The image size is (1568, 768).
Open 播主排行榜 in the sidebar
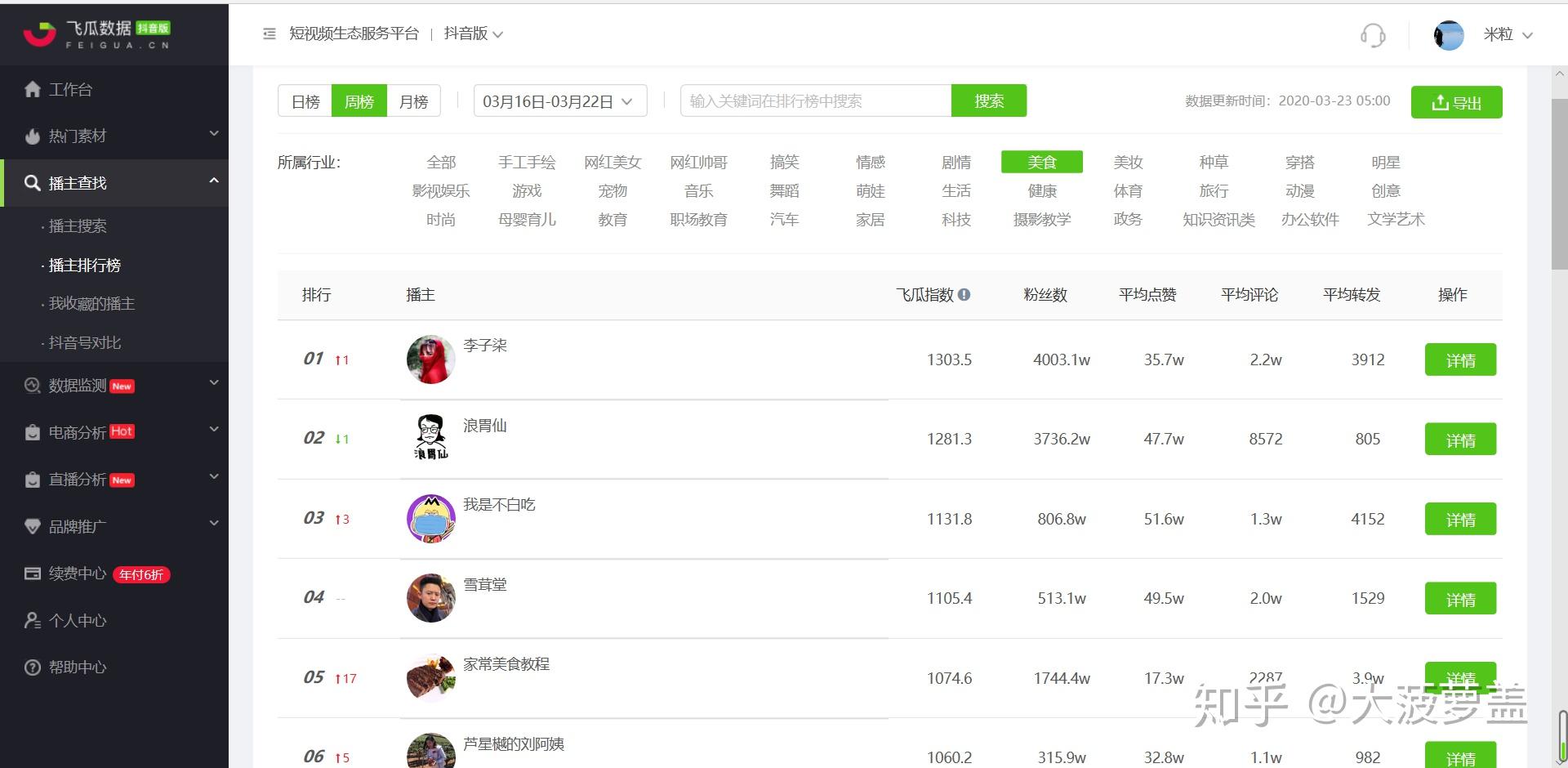(x=84, y=266)
